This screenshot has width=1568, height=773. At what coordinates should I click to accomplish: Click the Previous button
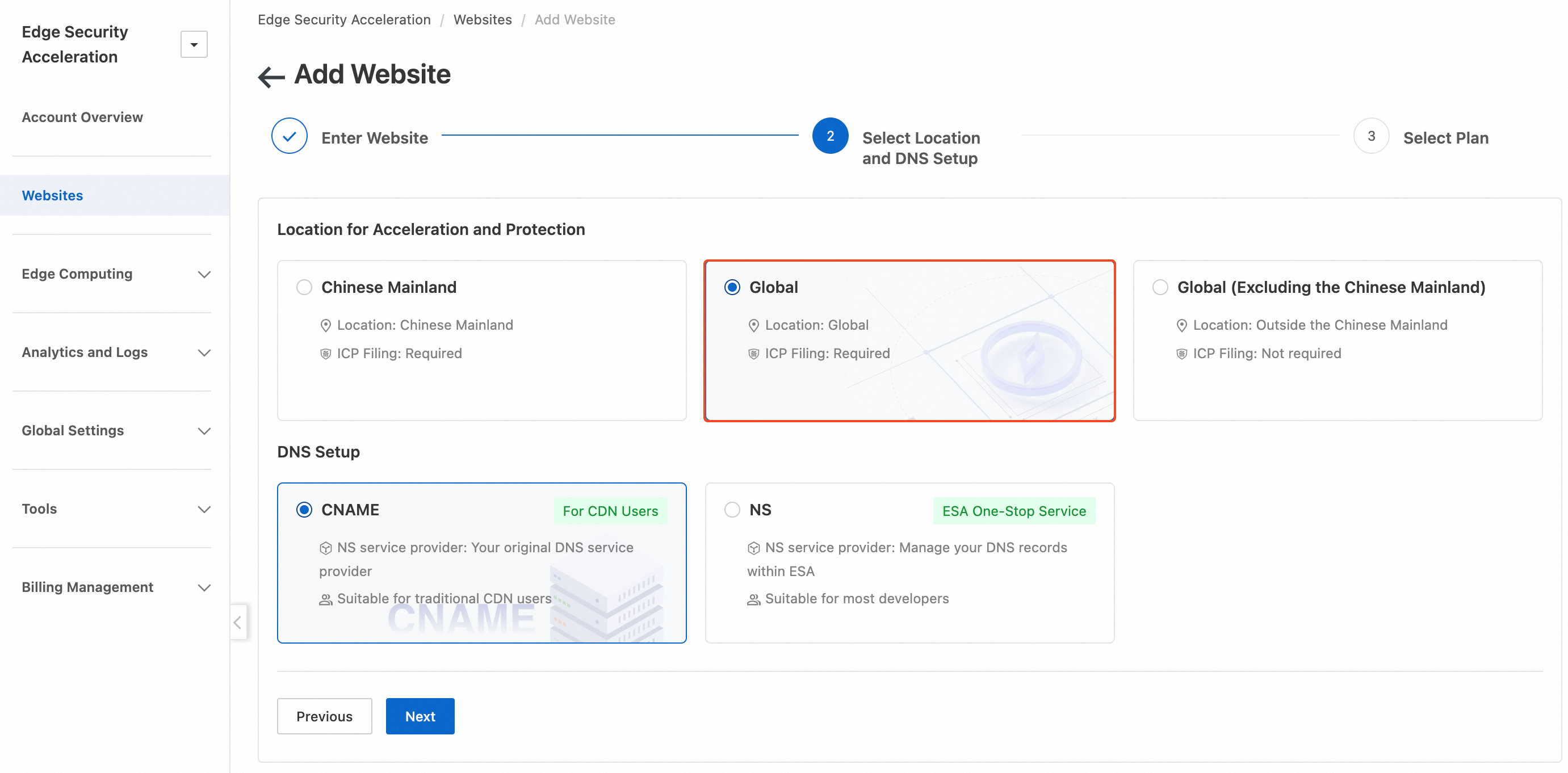pyautogui.click(x=324, y=716)
